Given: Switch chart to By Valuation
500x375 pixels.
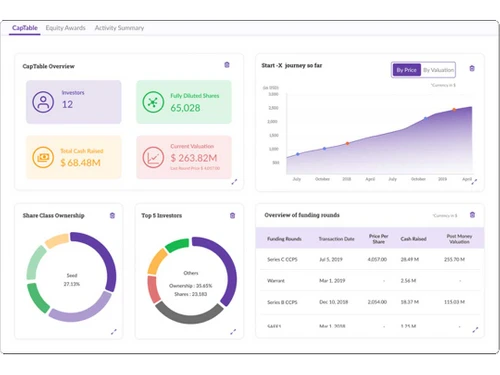Looking at the screenshot, I should (438, 70).
